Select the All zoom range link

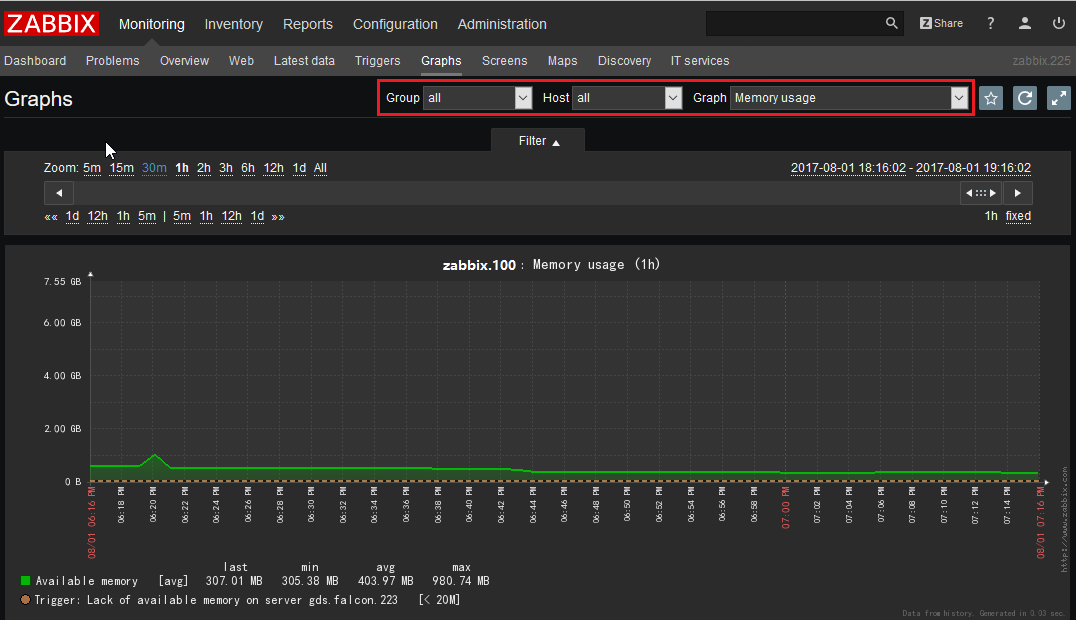coord(320,168)
